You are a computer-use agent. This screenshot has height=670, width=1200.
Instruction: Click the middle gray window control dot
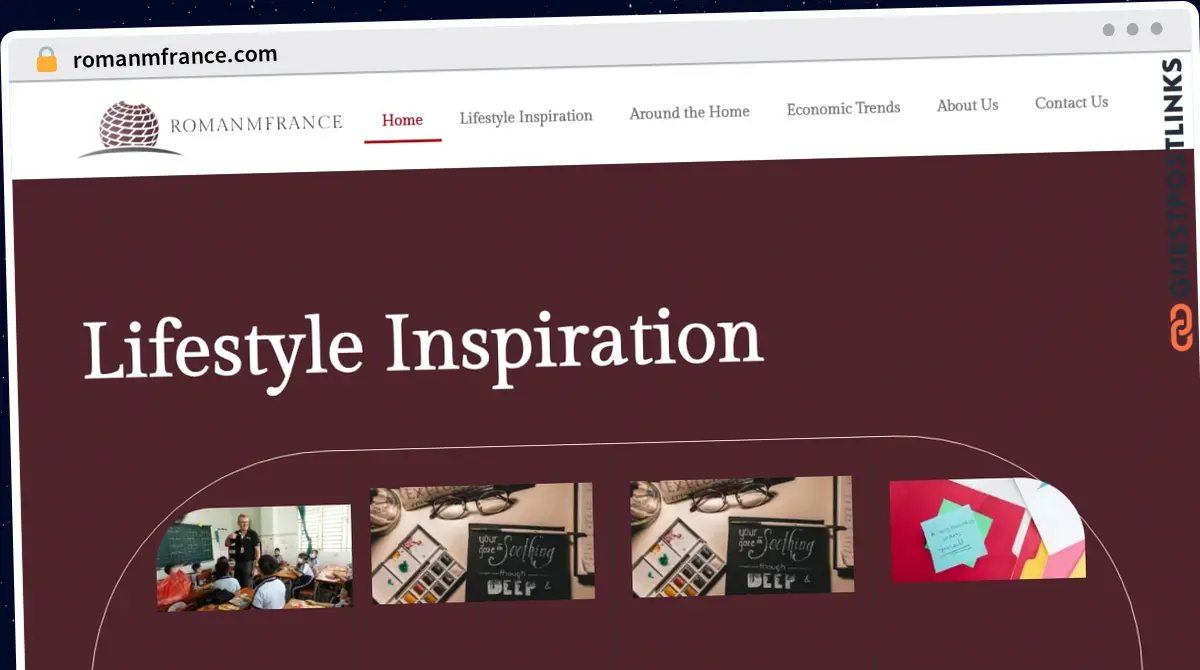click(1133, 29)
